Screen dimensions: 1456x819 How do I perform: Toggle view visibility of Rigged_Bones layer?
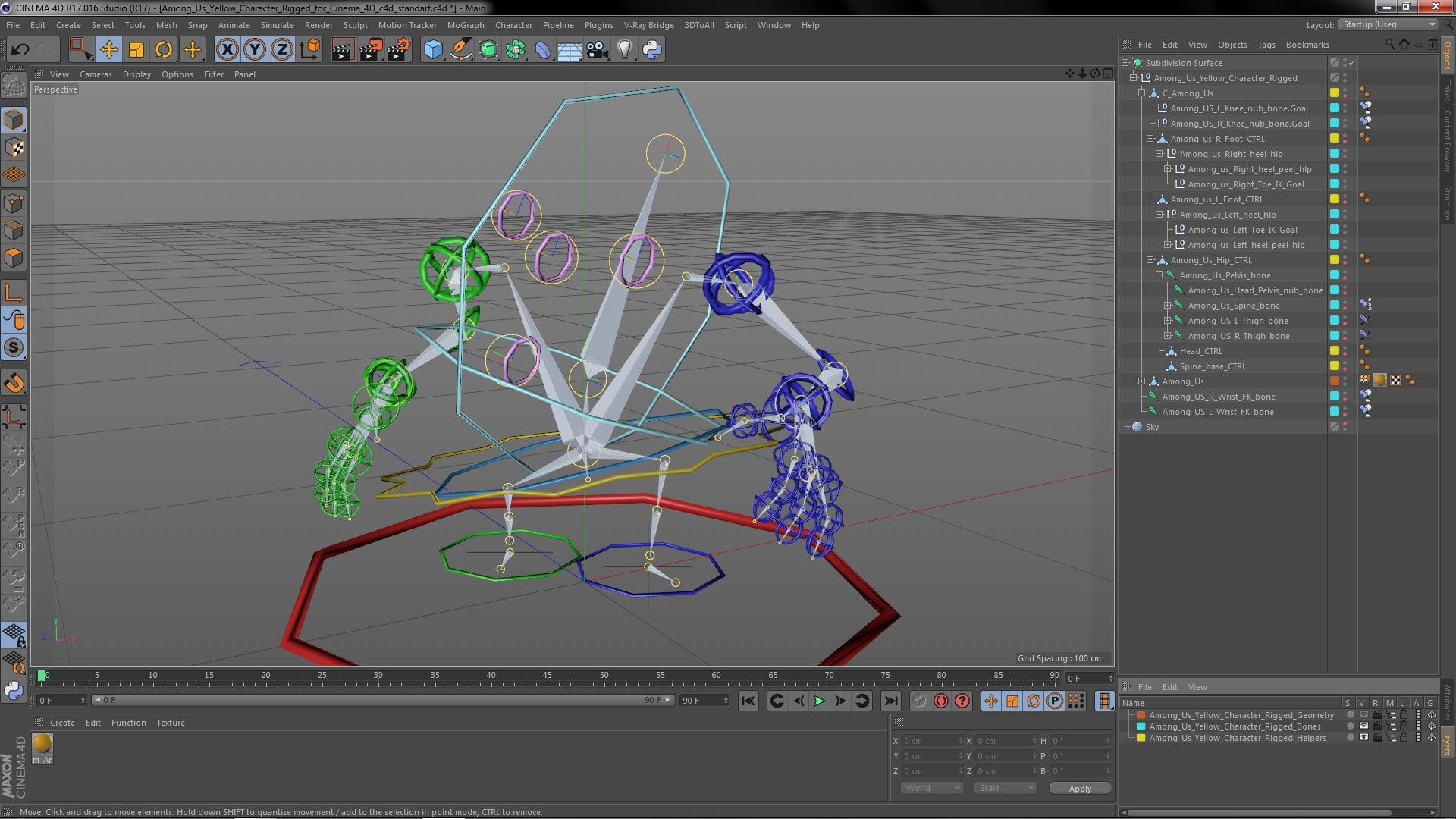(x=1363, y=726)
